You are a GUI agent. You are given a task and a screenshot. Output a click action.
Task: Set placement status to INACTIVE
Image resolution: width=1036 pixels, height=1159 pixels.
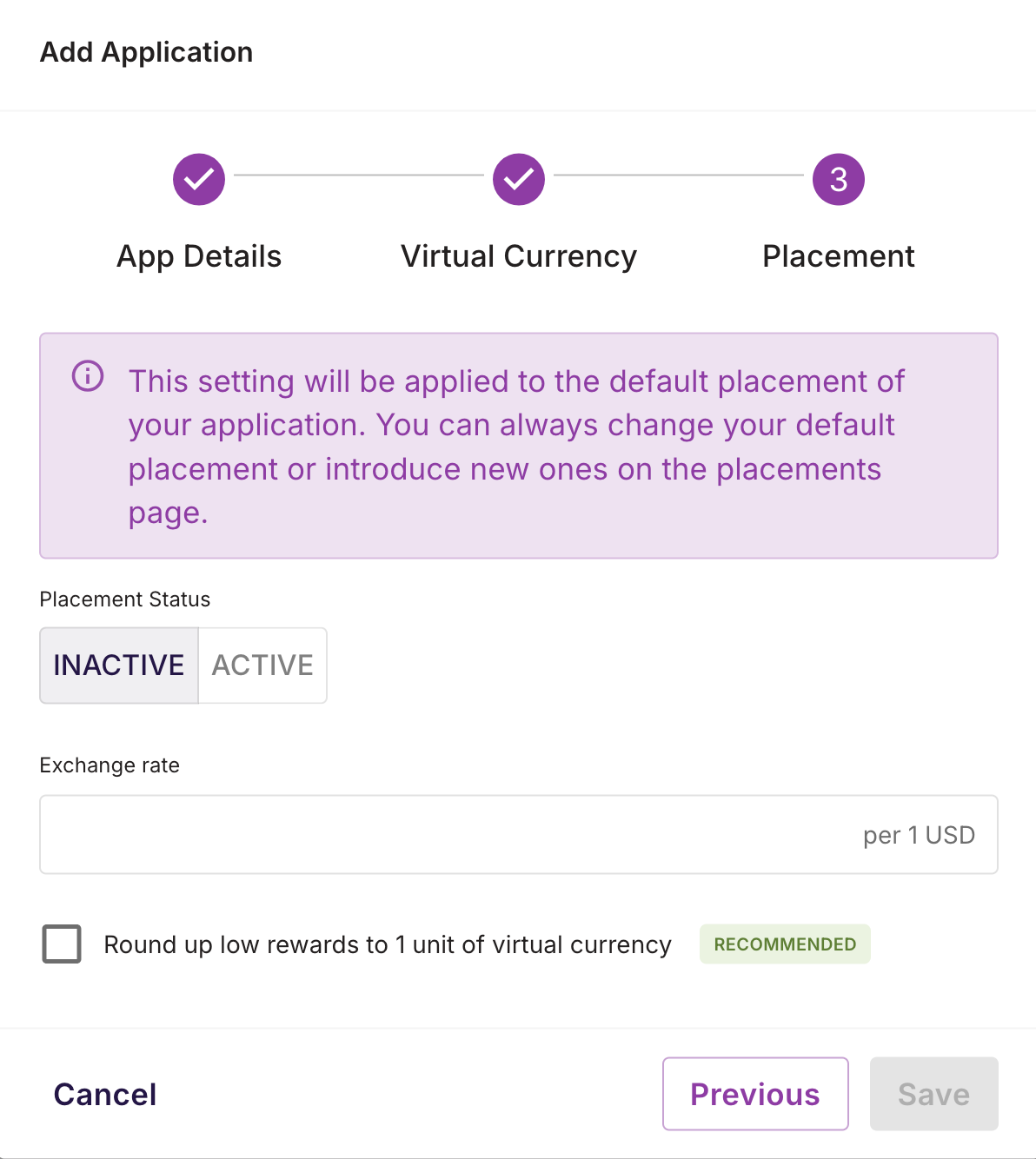[119, 666]
